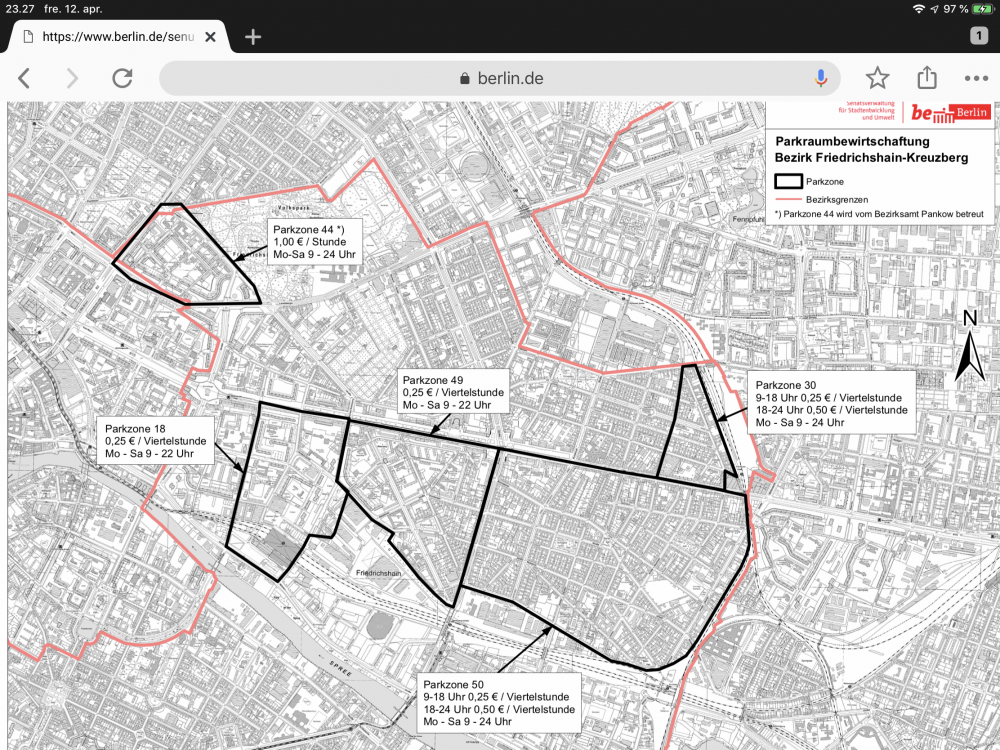Bookmark this page with the star
Image resolution: width=1000 pixels, height=750 pixels.
[877, 78]
